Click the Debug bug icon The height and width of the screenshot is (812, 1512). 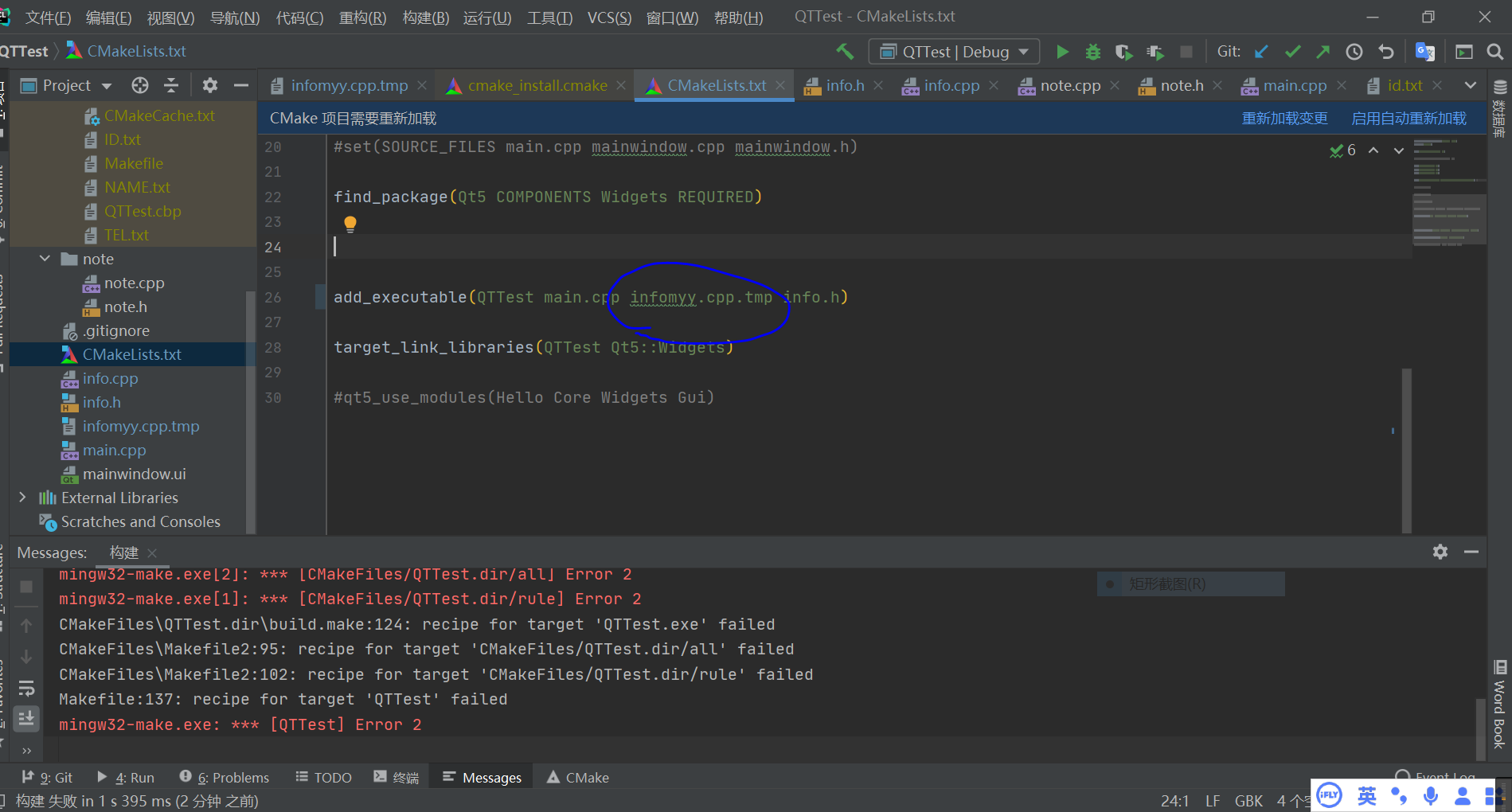point(1092,52)
